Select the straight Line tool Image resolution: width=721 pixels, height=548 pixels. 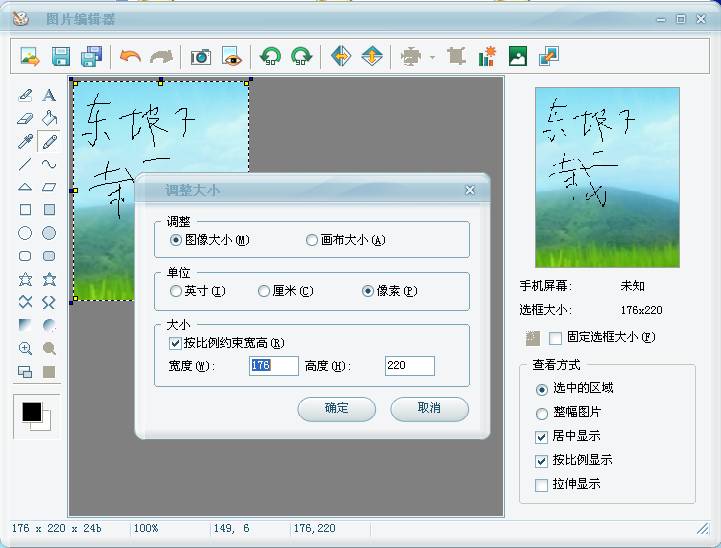coord(25,164)
